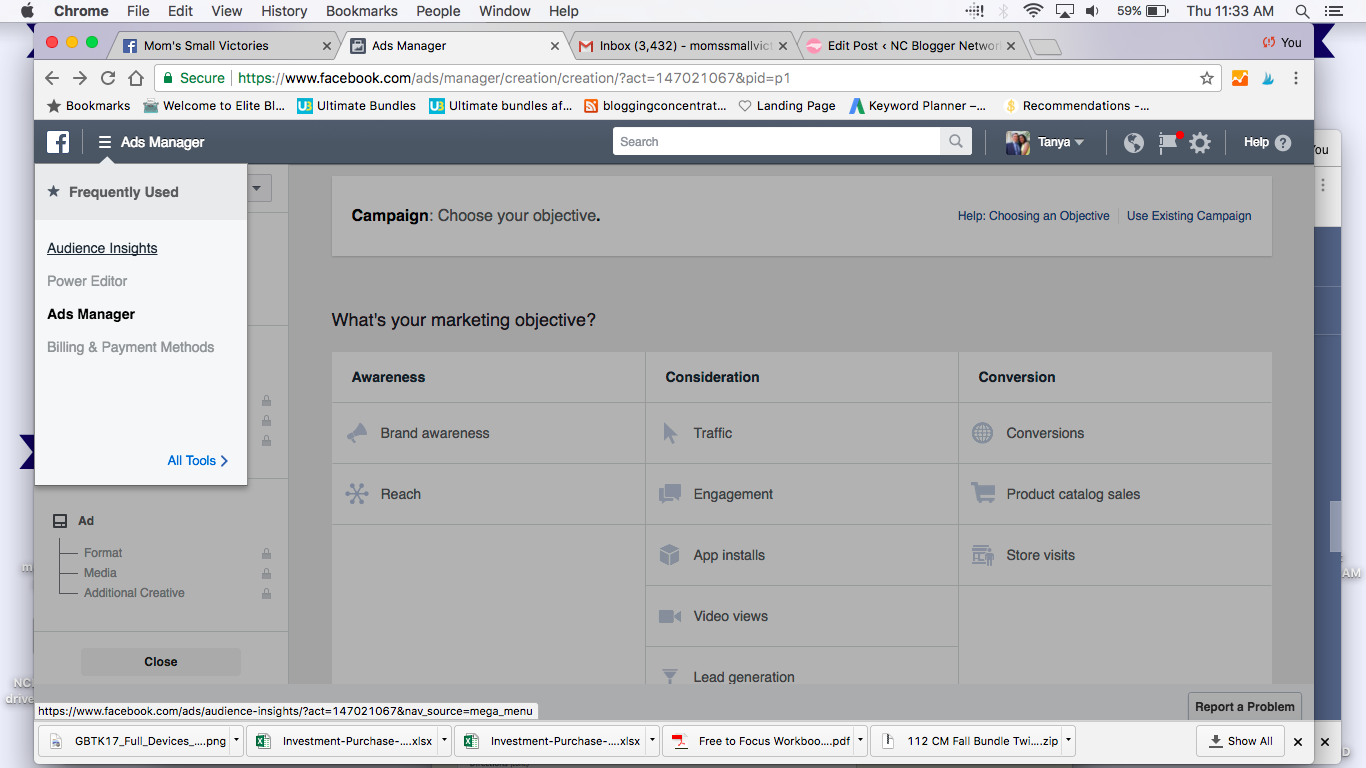
Task: Close the downloads bar with X
Action: (x=1298, y=742)
